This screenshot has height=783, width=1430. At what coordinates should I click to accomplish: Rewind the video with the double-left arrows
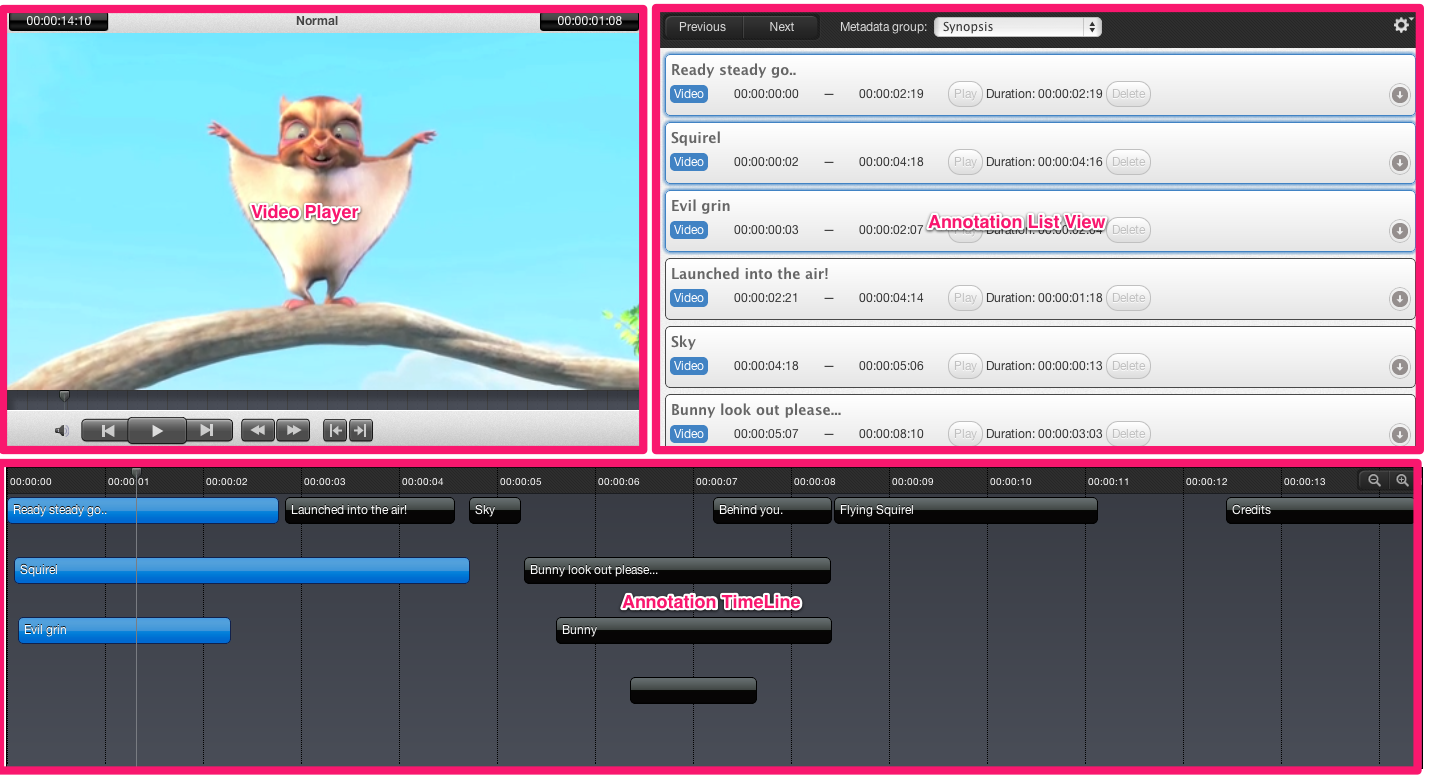click(258, 431)
